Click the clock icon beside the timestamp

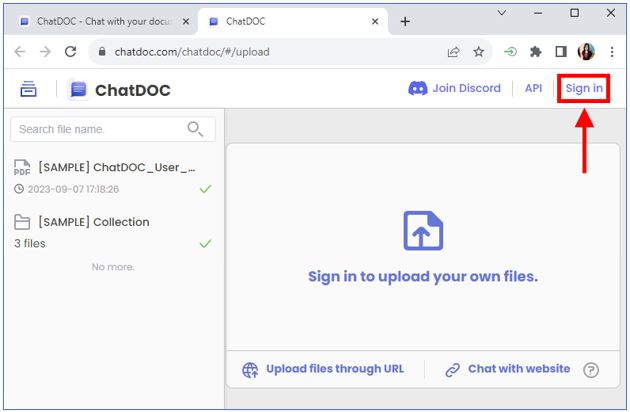(19, 189)
